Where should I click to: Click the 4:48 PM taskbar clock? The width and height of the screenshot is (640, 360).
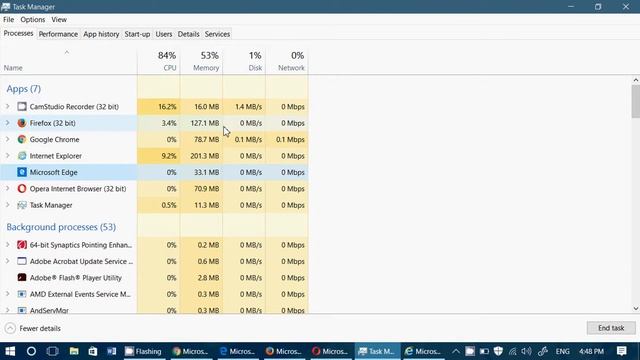591,351
